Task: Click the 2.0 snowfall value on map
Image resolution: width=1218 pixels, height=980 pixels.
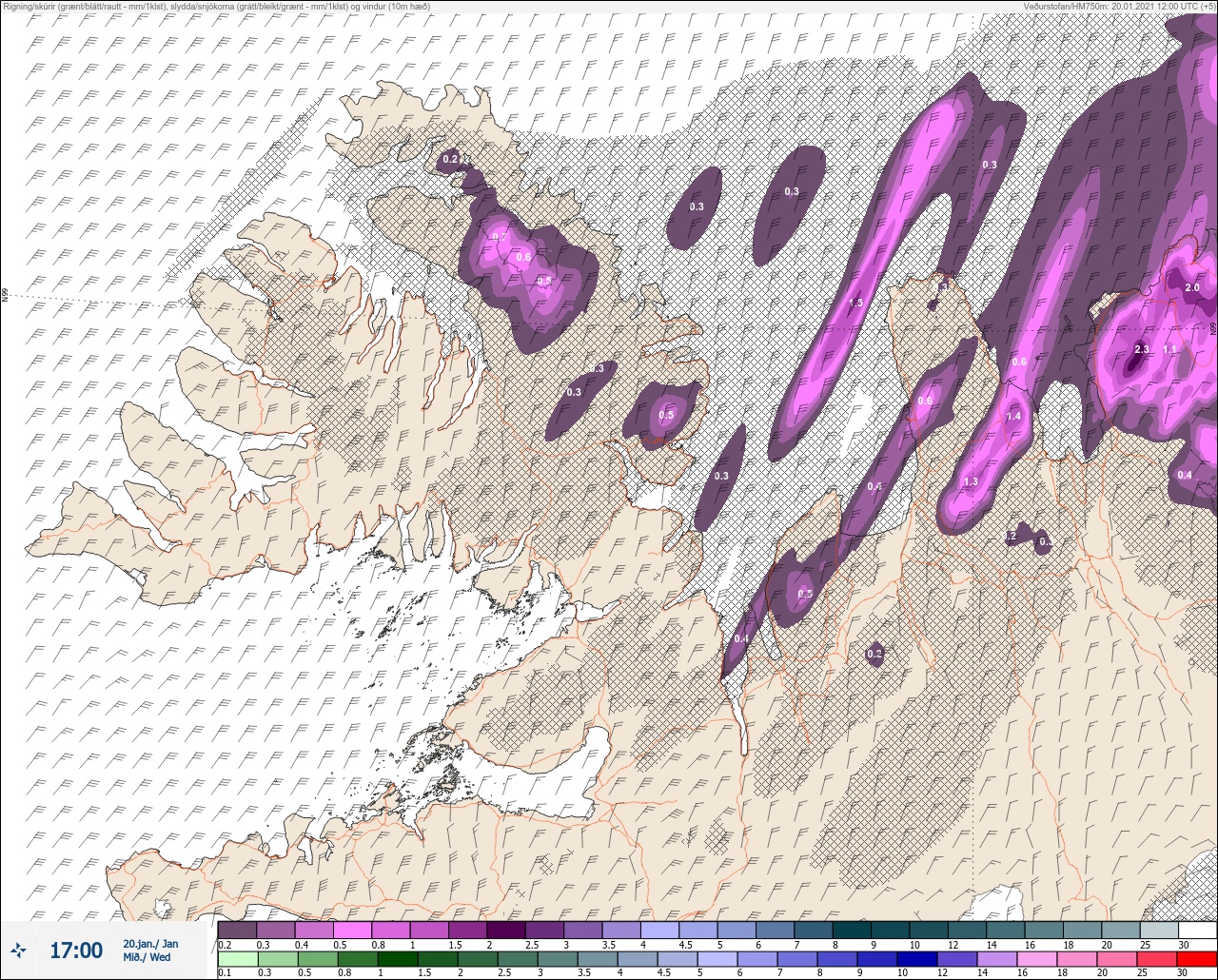Action: tap(1192, 287)
